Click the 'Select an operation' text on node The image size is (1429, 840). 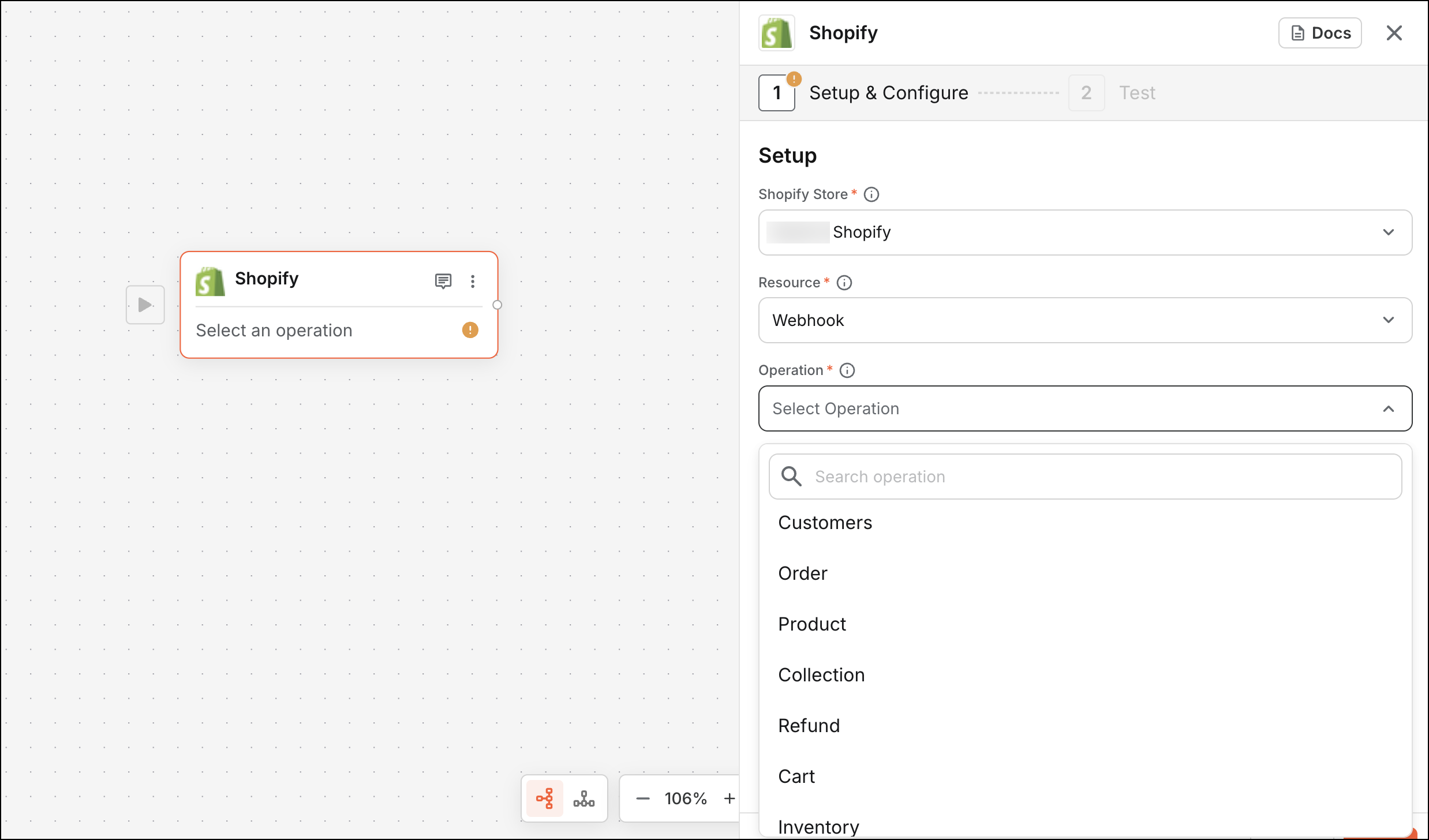[x=274, y=330]
